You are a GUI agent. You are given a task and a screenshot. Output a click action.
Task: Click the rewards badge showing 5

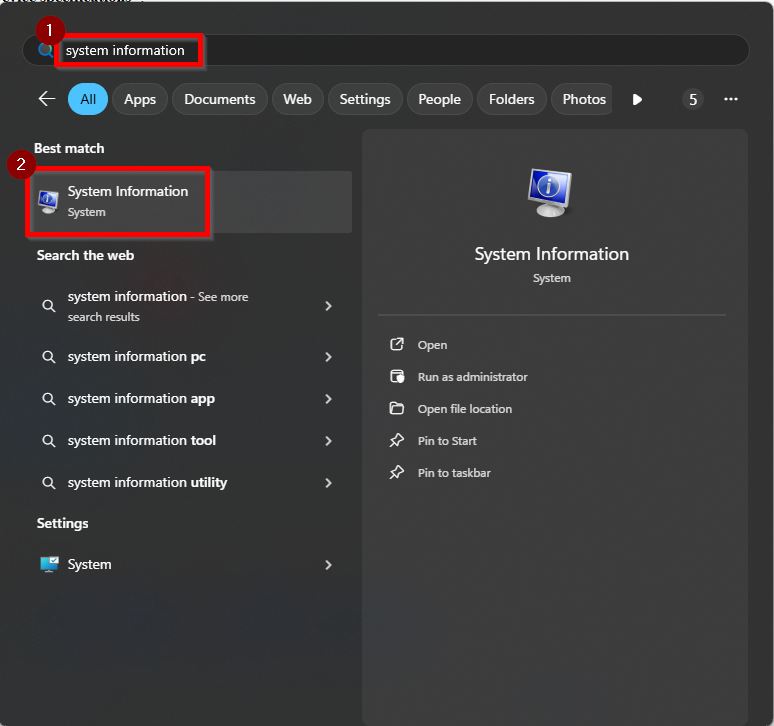pyautogui.click(x=693, y=99)
